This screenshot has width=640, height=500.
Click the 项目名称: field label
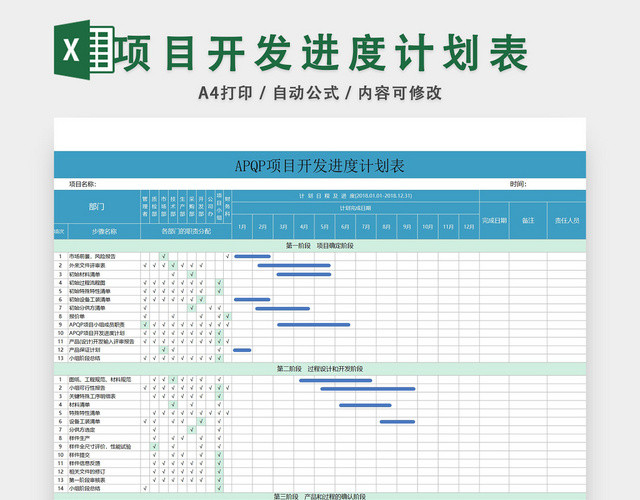pyautogui.click(x=83, y=184)
